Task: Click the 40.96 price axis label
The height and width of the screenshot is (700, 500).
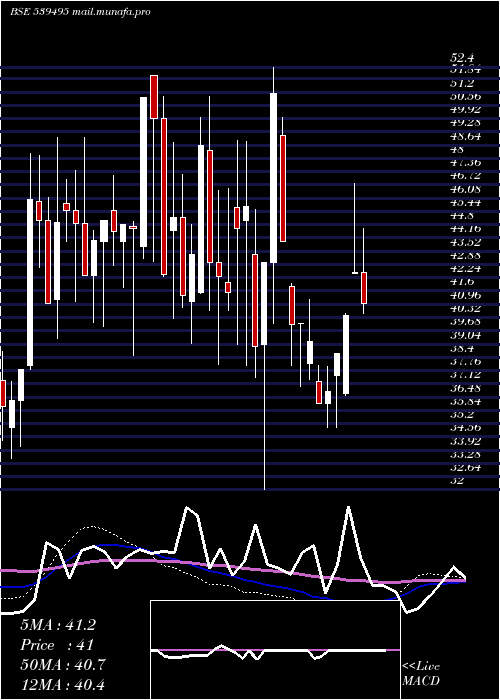Action: tap(466, 295)
